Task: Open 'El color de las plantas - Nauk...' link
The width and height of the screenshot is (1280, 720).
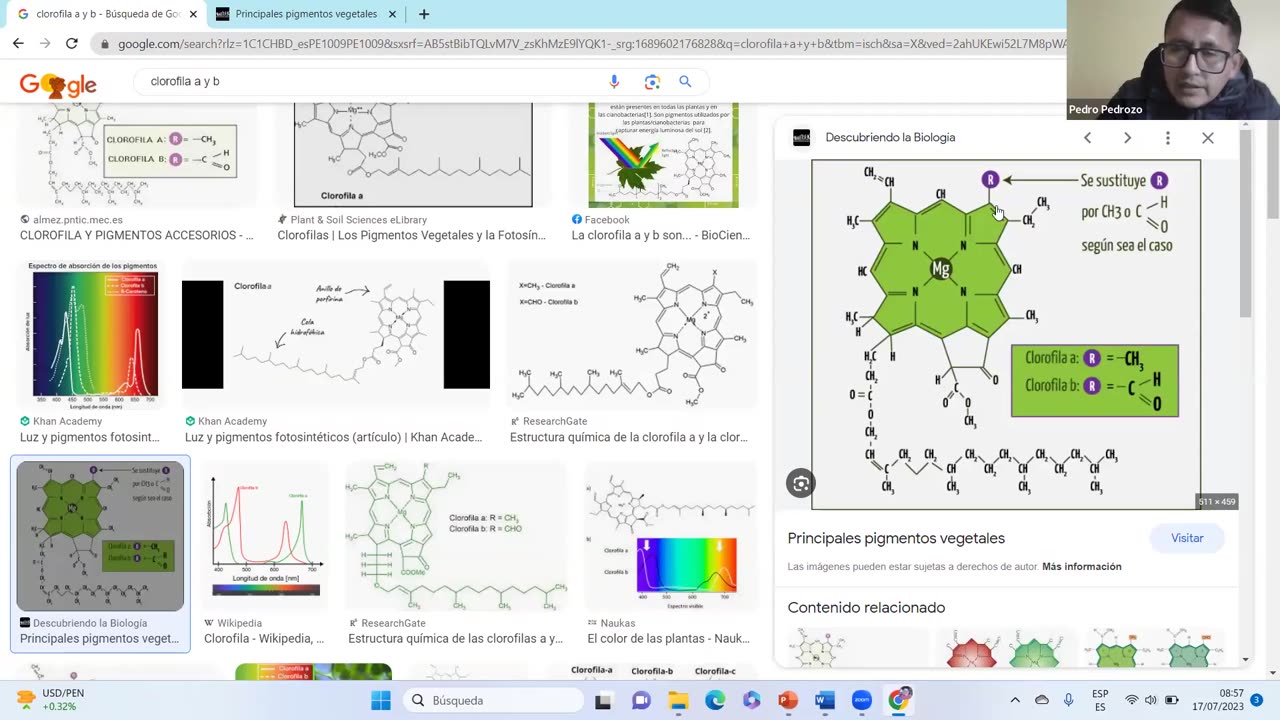Action: tap(668, 639)
